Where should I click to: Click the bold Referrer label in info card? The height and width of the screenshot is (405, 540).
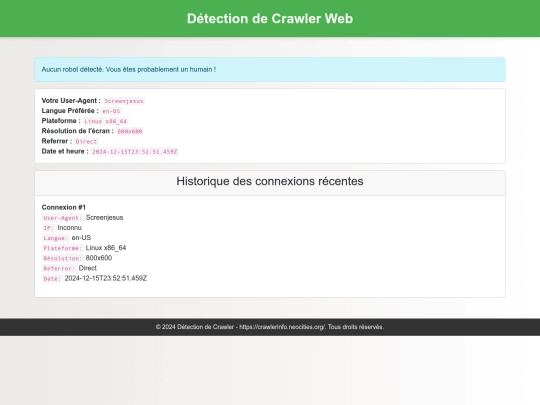(x=57, y=141)
